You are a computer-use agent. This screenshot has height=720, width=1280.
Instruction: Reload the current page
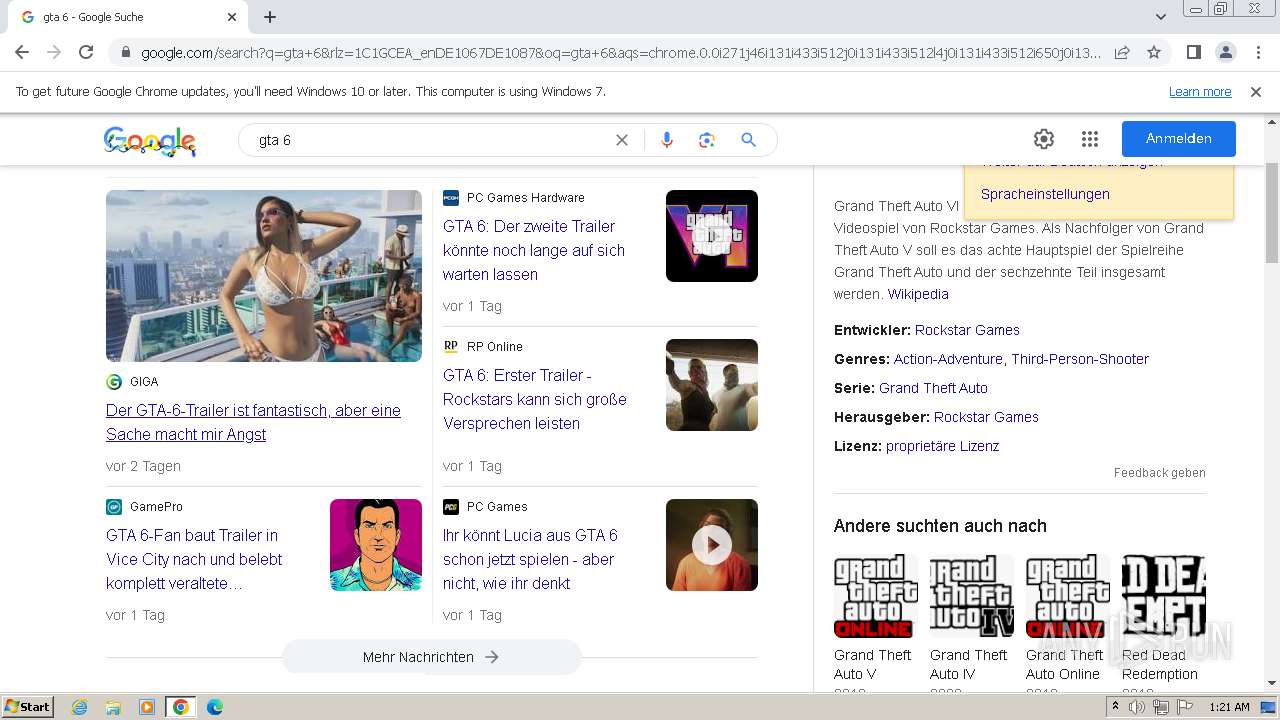86,52
